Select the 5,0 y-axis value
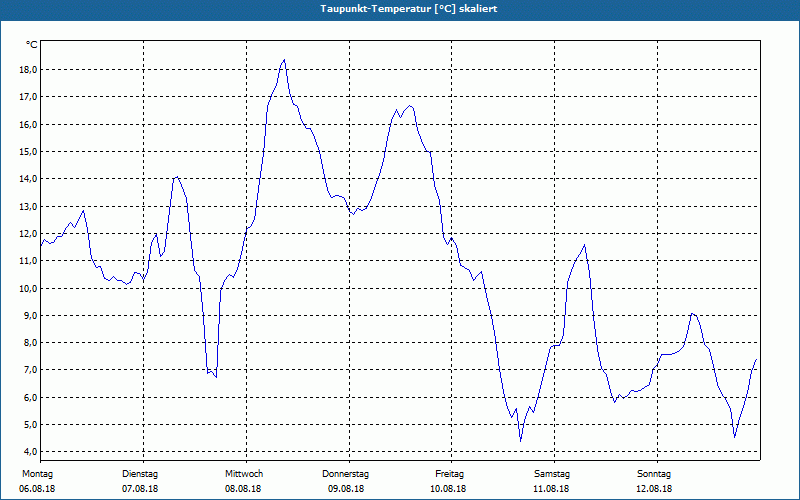The height and width of the screenshot is (500, 800). (30, 424)
